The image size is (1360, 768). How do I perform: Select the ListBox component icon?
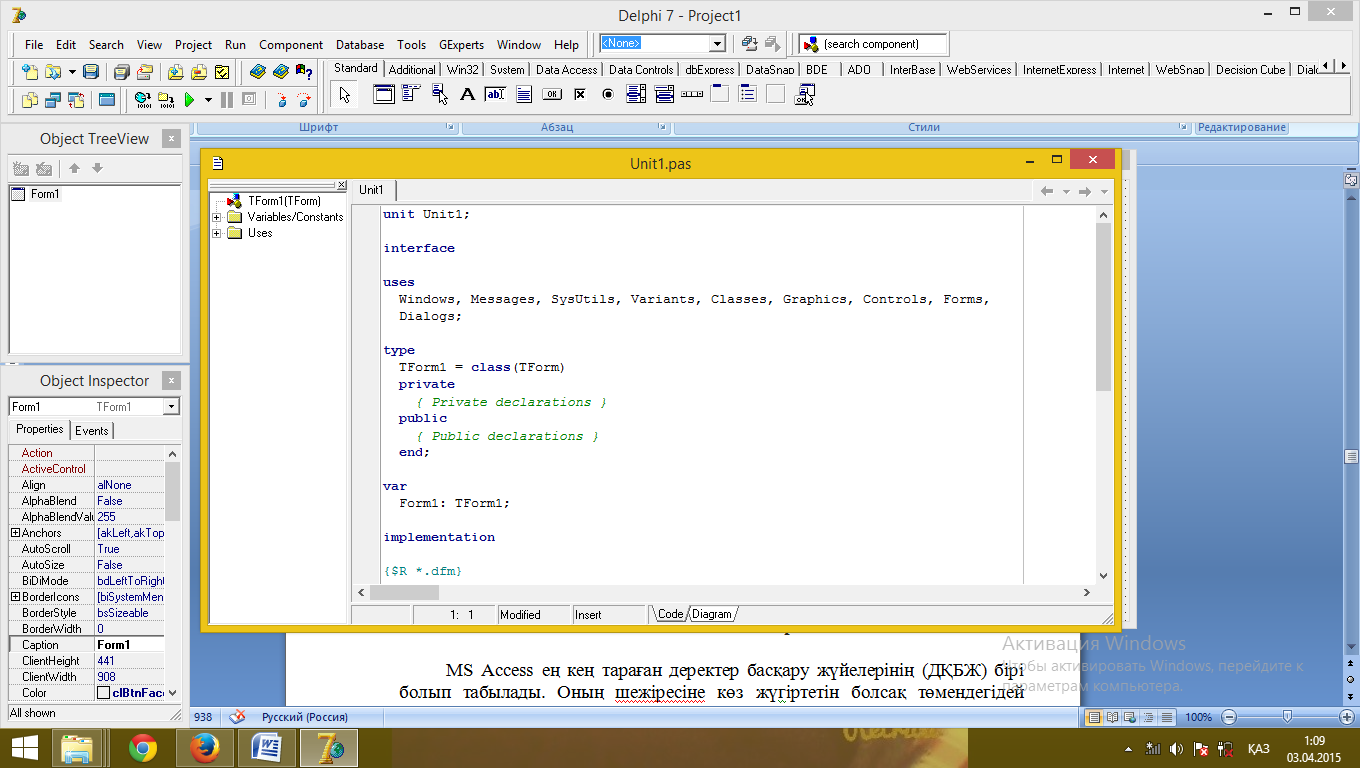pos(635,95)
